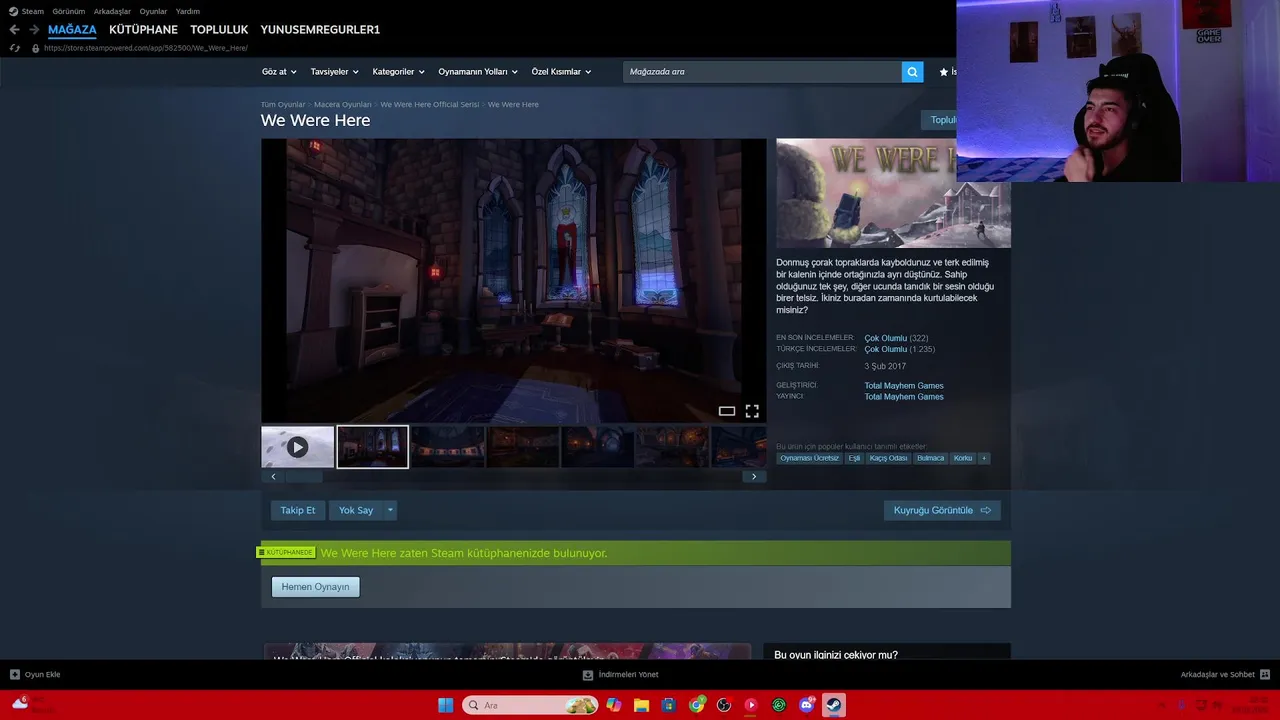
Task: Switch to MAĞAZA tab
Action: tap(72, 30)
